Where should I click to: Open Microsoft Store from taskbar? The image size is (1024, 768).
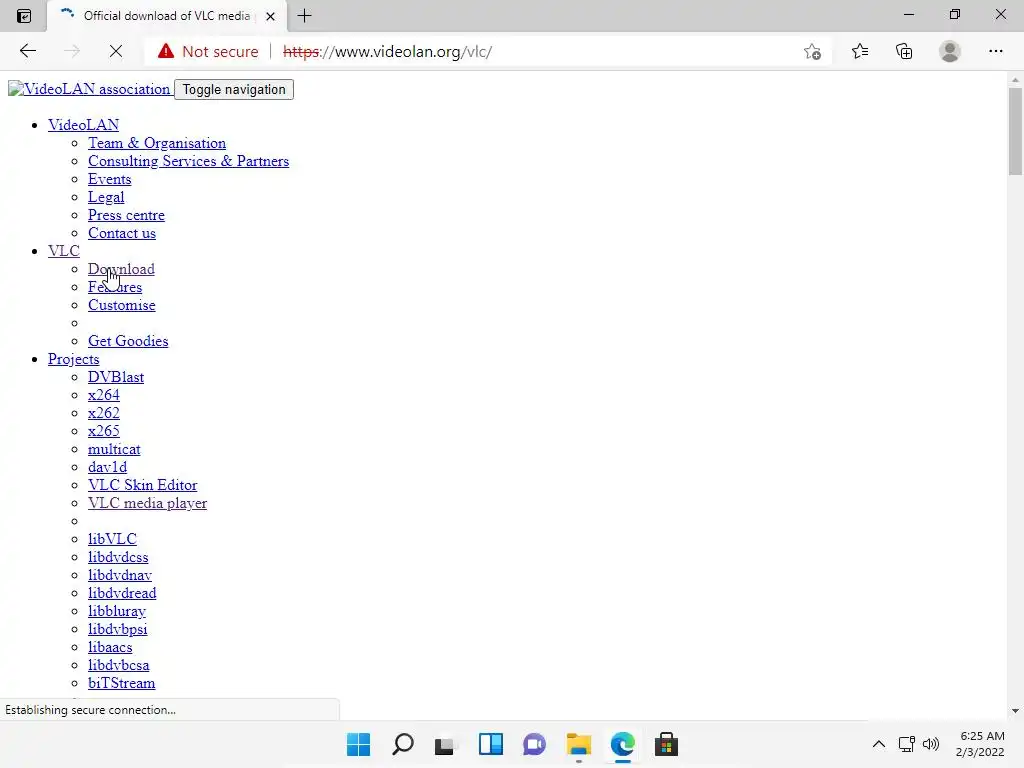666,744
